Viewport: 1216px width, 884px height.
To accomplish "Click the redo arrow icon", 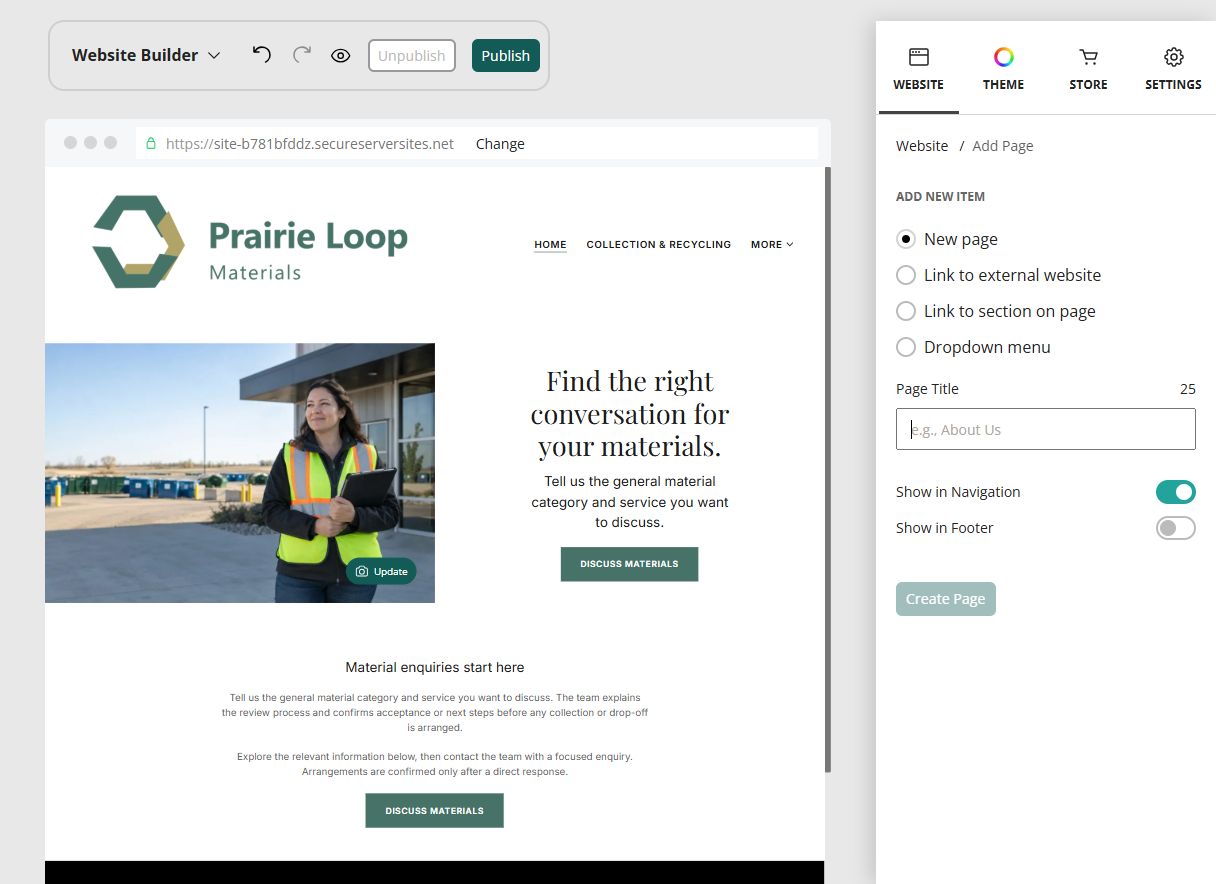I will [302, 55].
